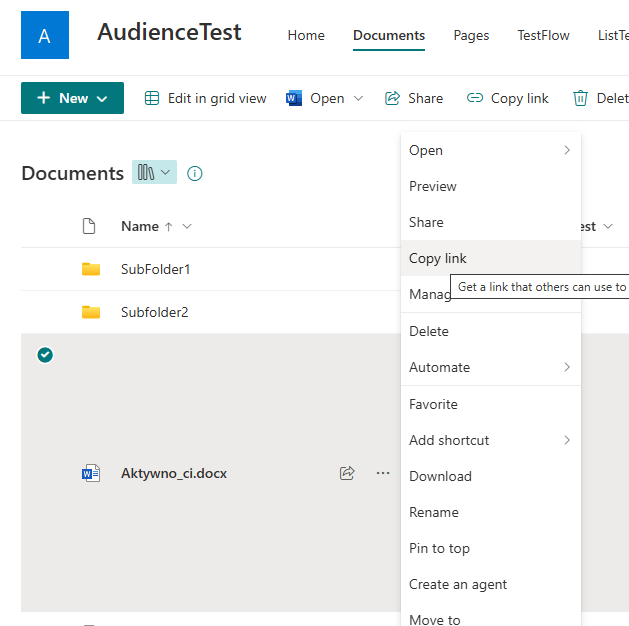629x626 pixels.
Task: Click the Share button in the toolbar
Action: (414, 98)
